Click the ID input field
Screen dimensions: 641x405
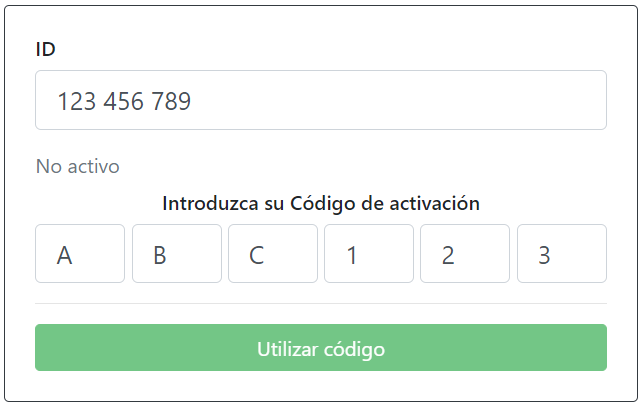[320, 100]
